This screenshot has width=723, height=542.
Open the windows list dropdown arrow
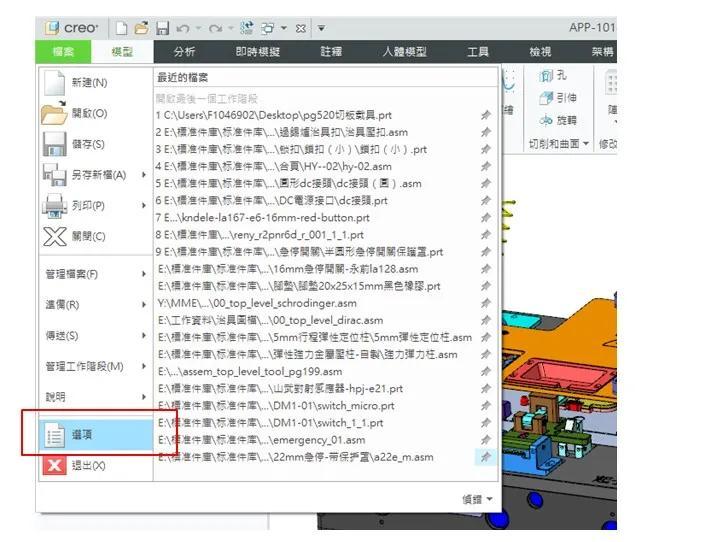284,29
